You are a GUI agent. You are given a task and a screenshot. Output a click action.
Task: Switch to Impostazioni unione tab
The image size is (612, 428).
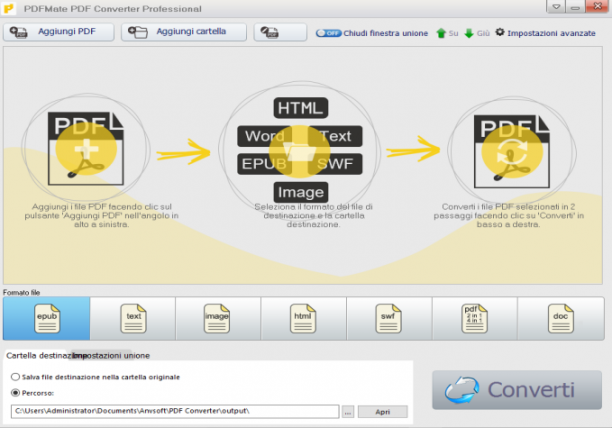[x=111, y=355]
